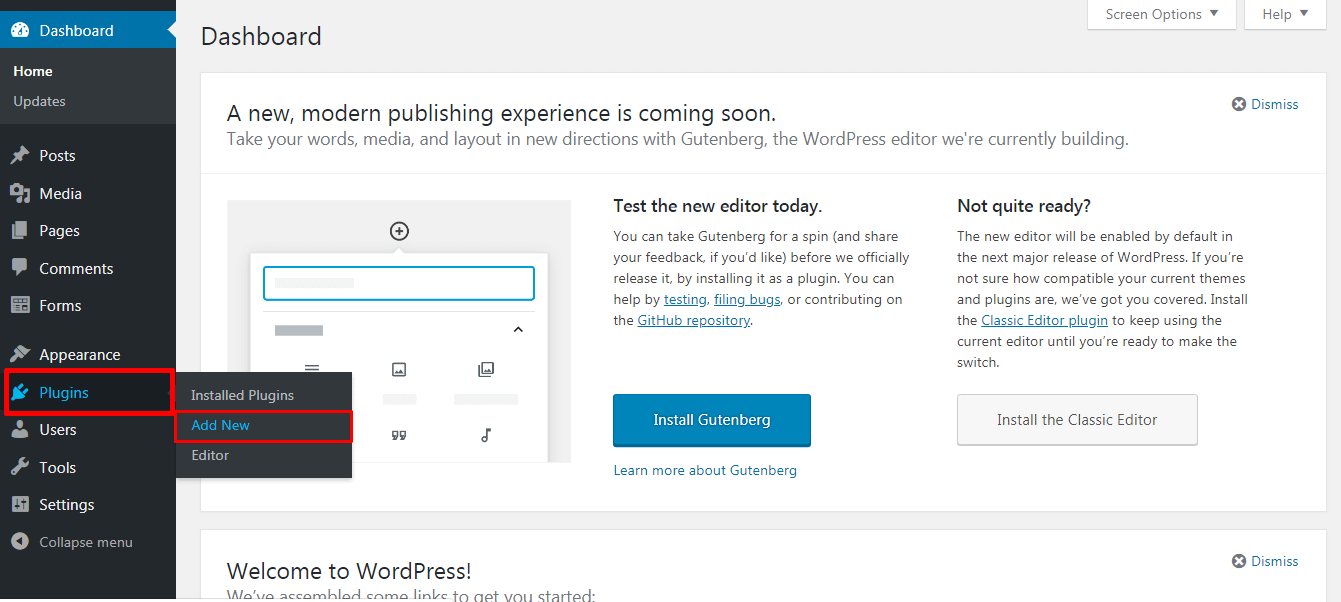Image resolution: width=1341 pixels, height=602 pixels.
Task: Open the Settings menu label
Action: tap(67, 505)
